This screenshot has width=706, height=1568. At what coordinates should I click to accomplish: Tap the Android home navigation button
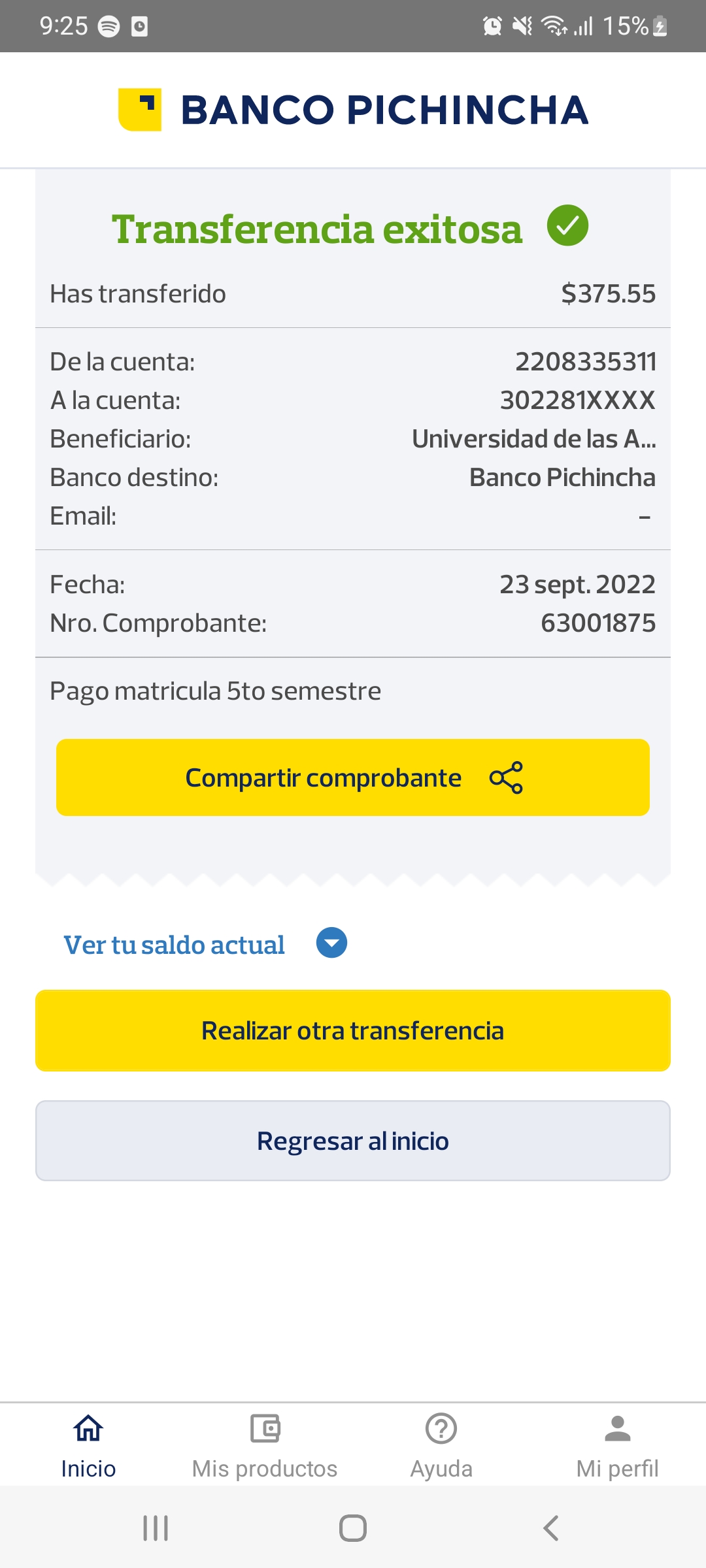point(353,1528)
